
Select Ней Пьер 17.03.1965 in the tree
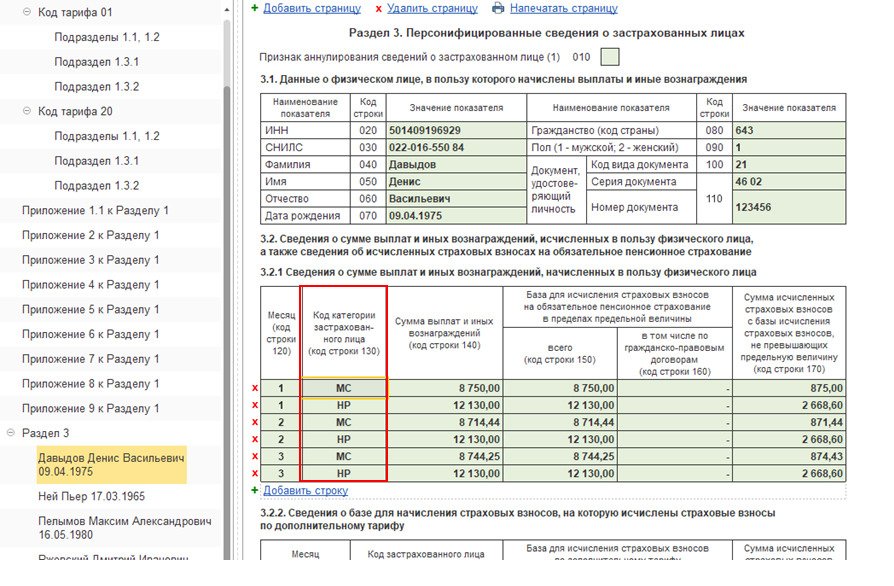(x=91, y=497)
